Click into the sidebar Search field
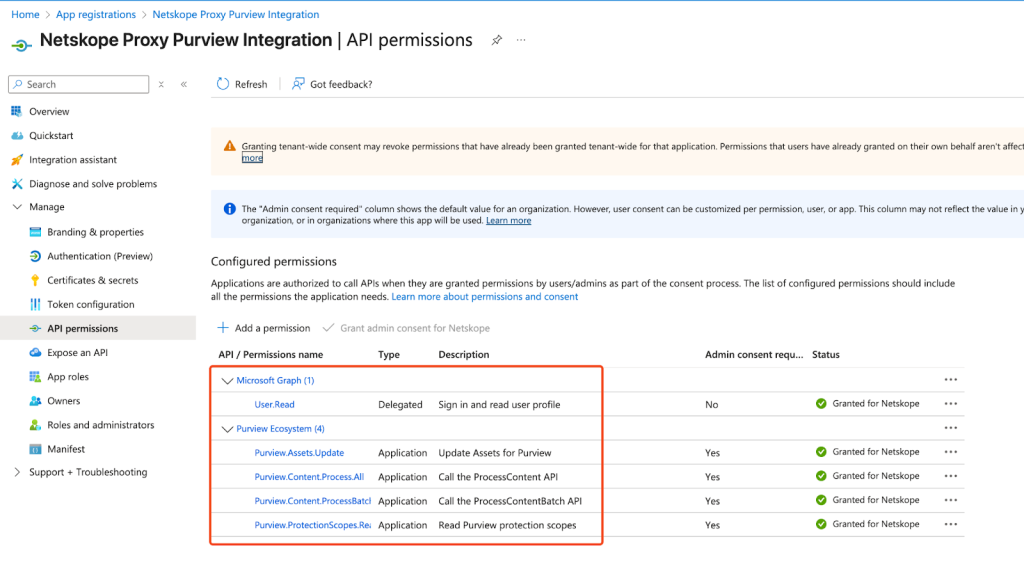 pos(78,84)
